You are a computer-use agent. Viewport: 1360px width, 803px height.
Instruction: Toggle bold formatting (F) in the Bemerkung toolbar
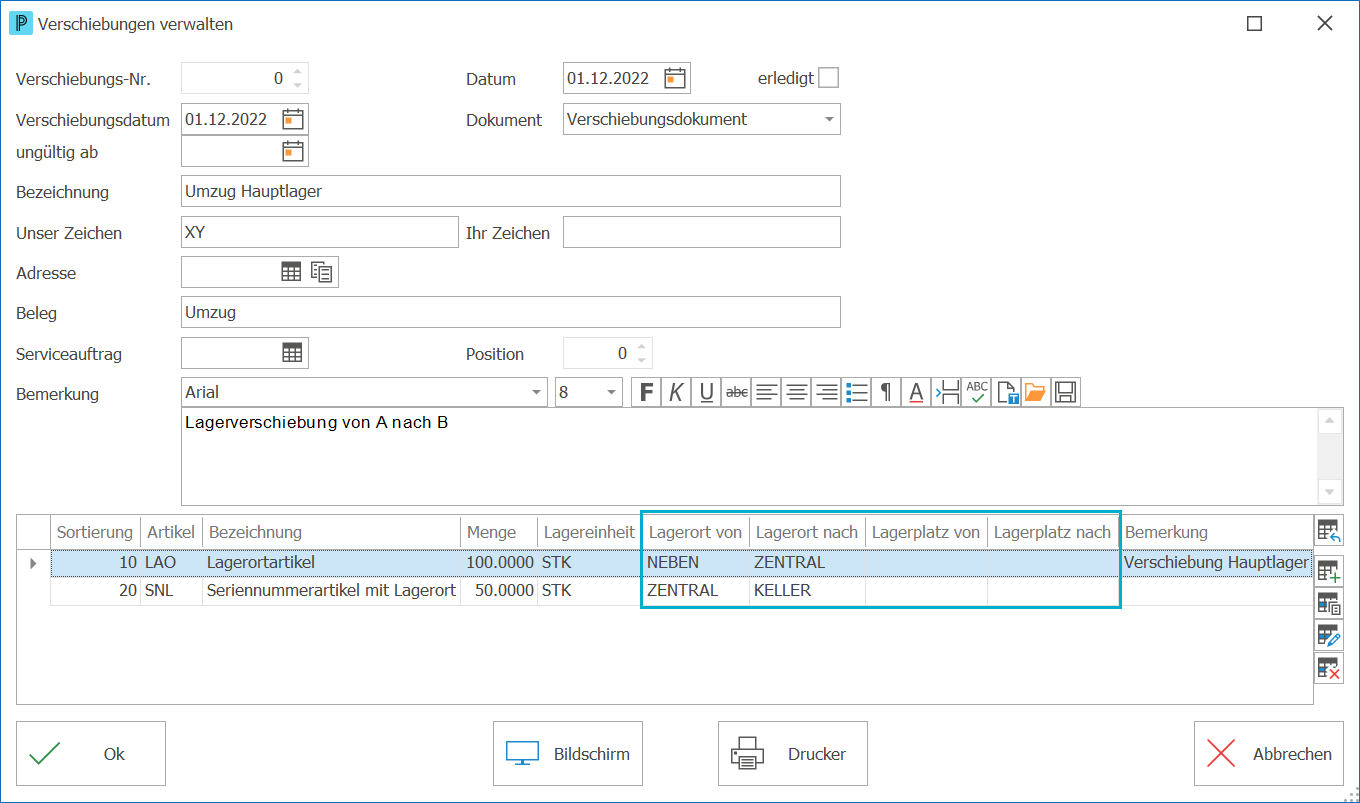647,393
